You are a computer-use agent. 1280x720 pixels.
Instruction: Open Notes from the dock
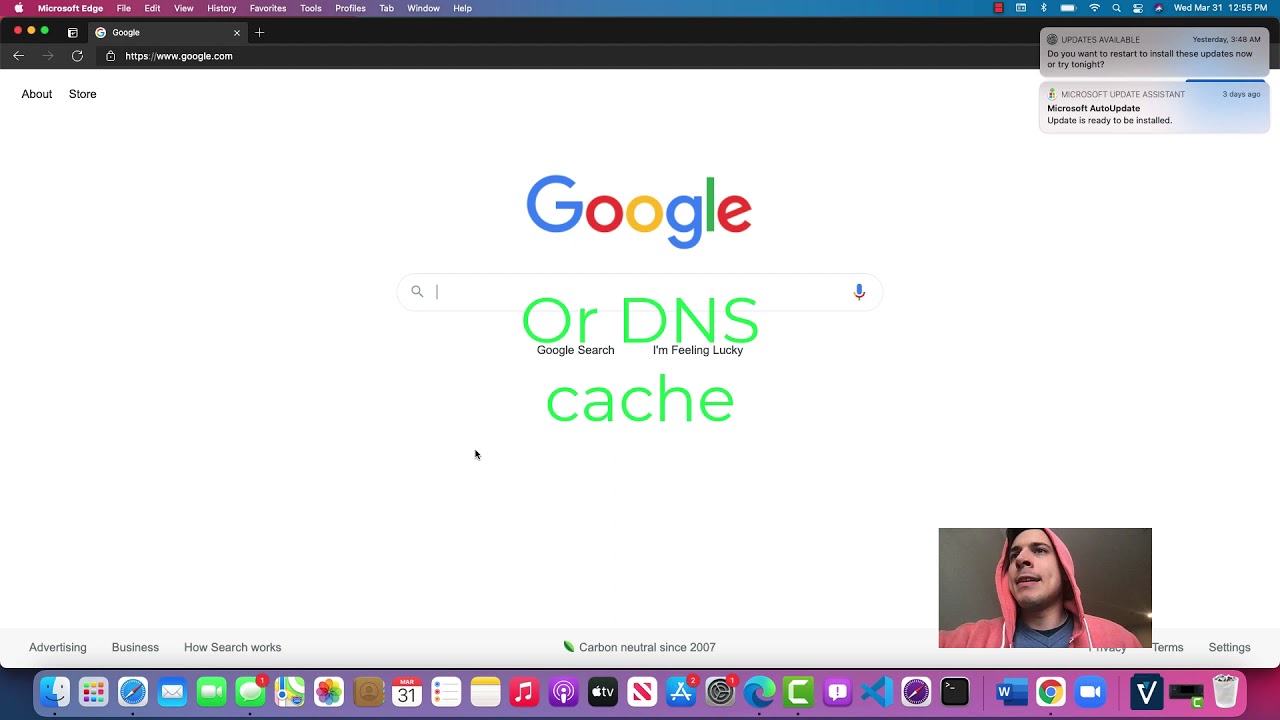tap(485, 691)
